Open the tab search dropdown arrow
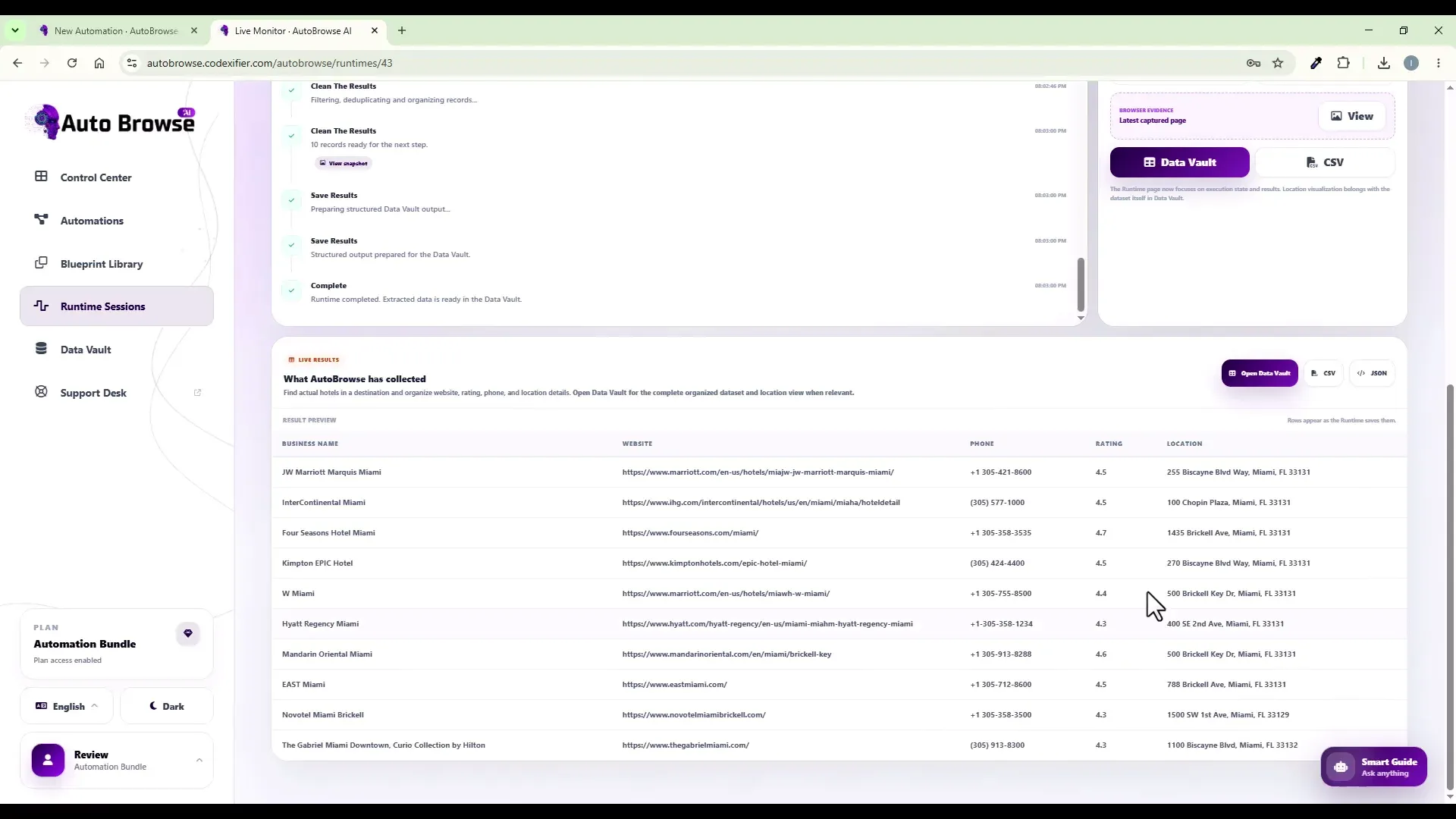Image resolution: width=1456 pixels, height=819 pixels. [15, 31]
